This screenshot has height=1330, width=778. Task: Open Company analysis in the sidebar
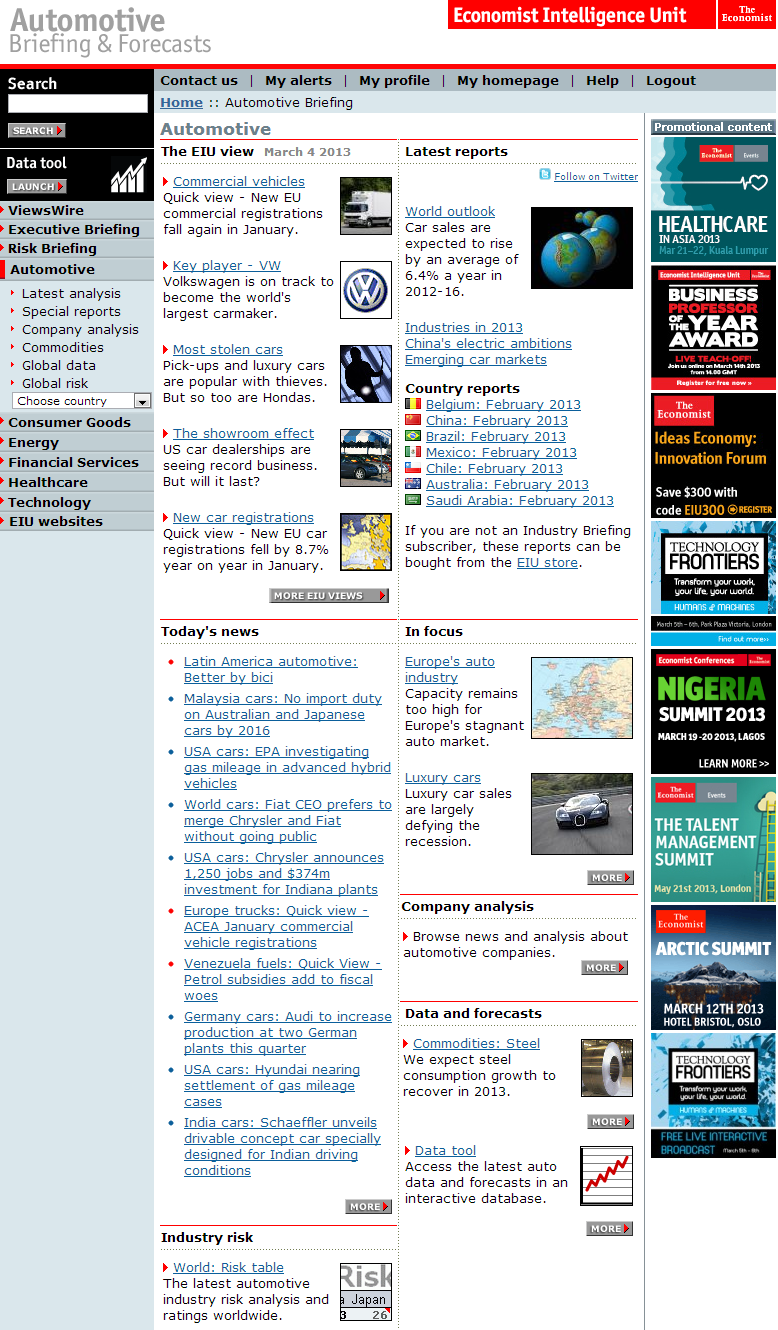pos(80,329)
